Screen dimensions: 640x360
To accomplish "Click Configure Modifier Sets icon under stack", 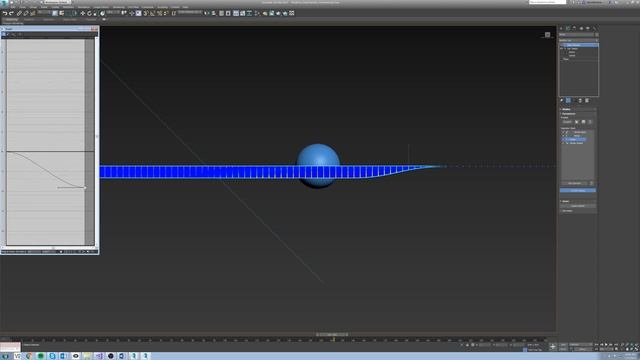I will point(587,100).
